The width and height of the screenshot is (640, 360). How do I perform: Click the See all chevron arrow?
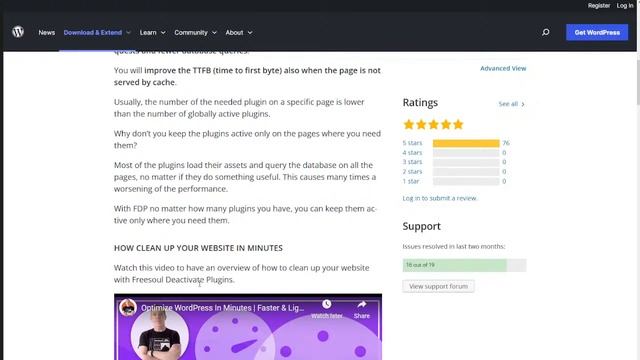pos(523,104)
